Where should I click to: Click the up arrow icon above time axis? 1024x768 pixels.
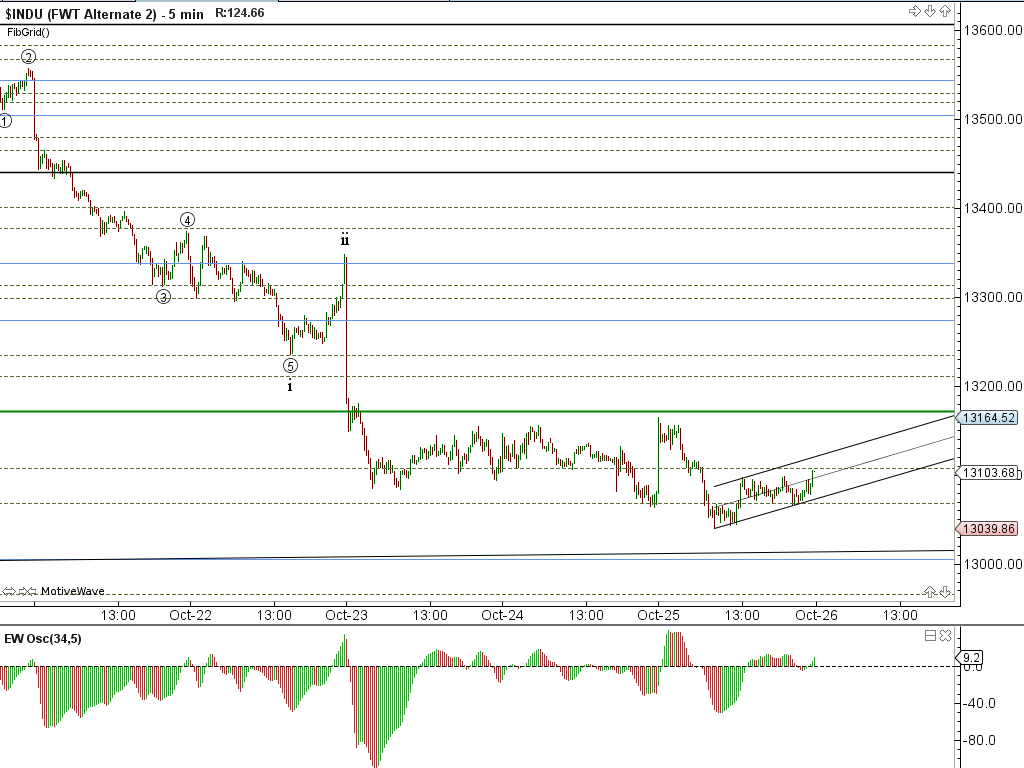pos(930,592)
